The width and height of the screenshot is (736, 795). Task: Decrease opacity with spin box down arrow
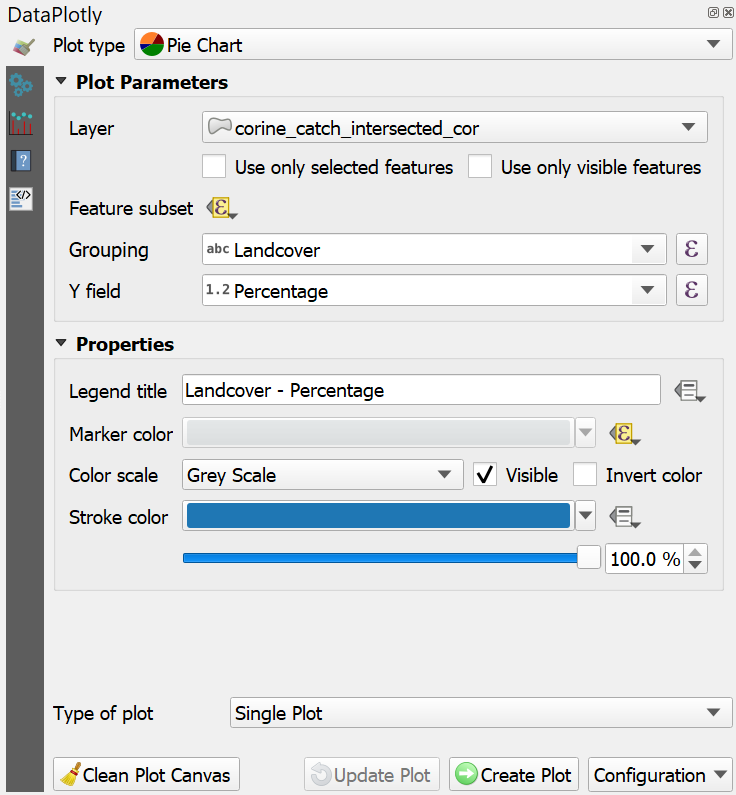pos(695,565)
